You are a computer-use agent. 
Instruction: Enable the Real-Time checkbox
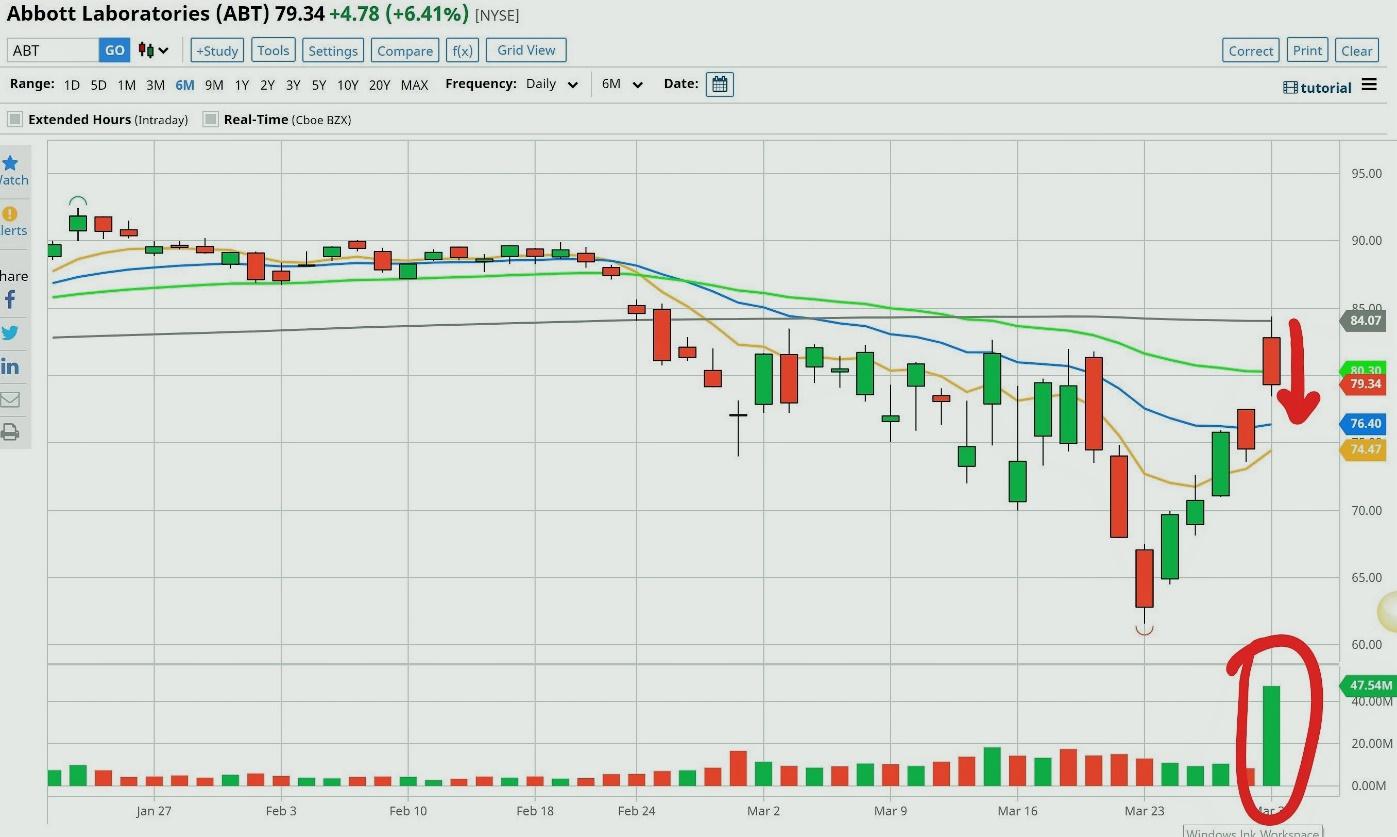[211, 119]
